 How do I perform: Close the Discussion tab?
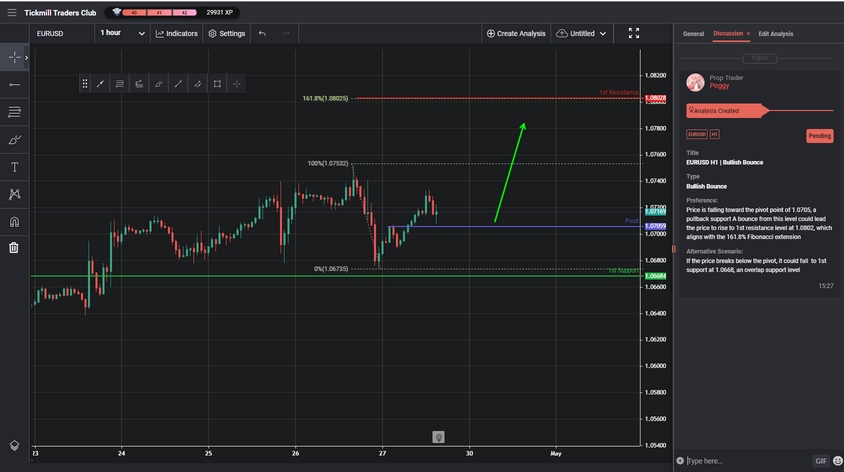click(x=748, y=33)
